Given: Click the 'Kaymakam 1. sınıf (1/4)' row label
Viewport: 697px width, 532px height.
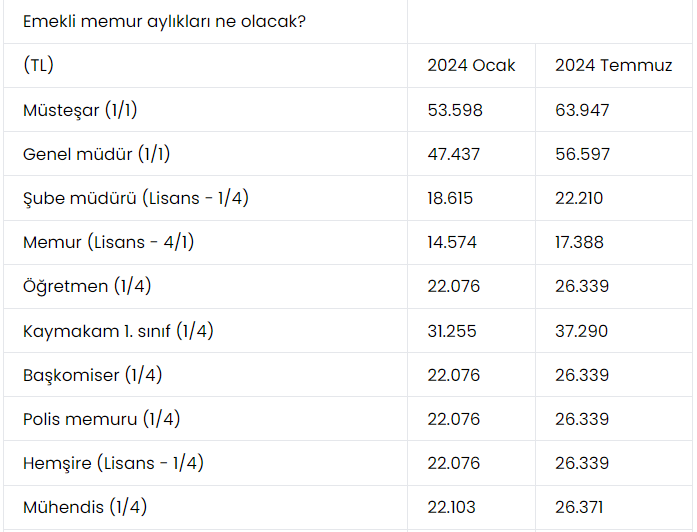Looking at the screenshot, I should click(118, 331).
